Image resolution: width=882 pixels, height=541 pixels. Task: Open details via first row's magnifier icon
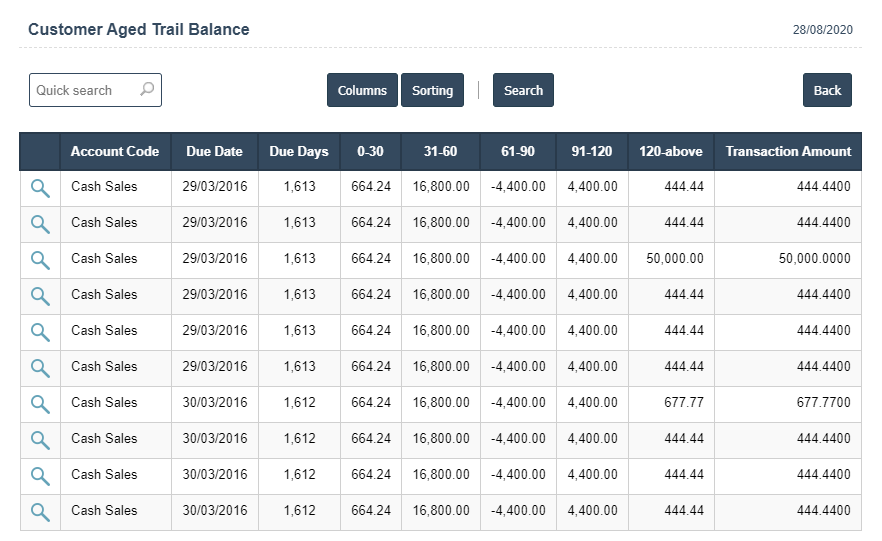point(40,188)
